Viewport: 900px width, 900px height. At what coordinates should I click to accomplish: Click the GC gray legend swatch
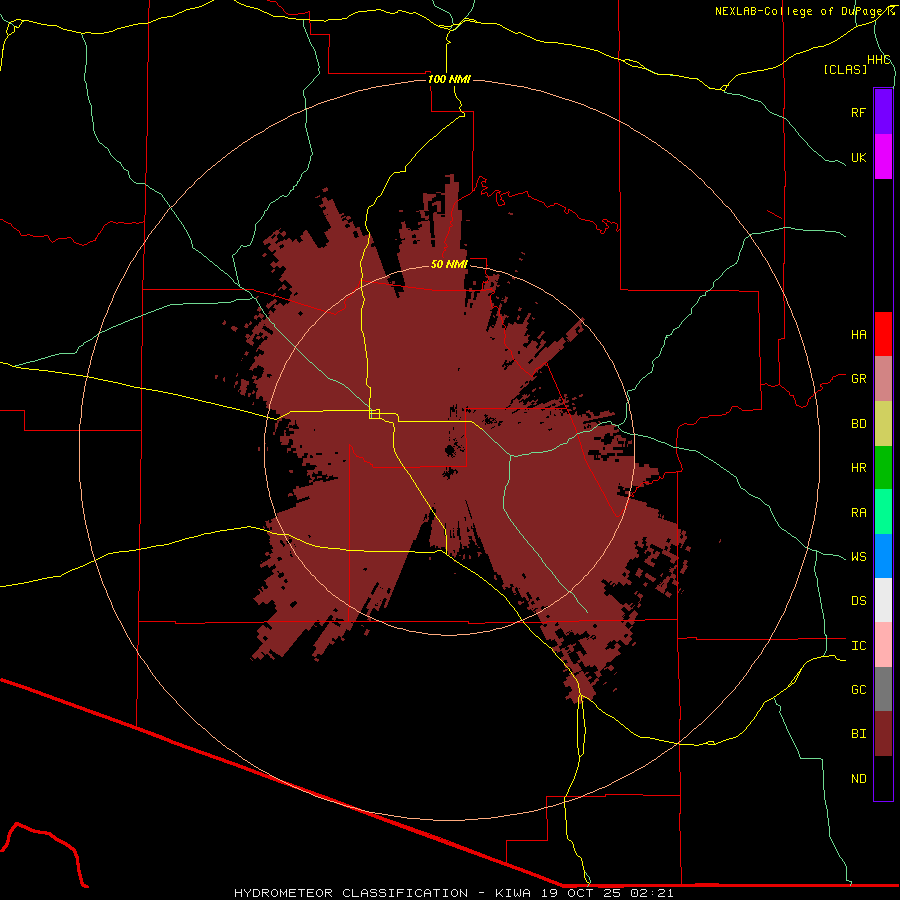(883, 689)
